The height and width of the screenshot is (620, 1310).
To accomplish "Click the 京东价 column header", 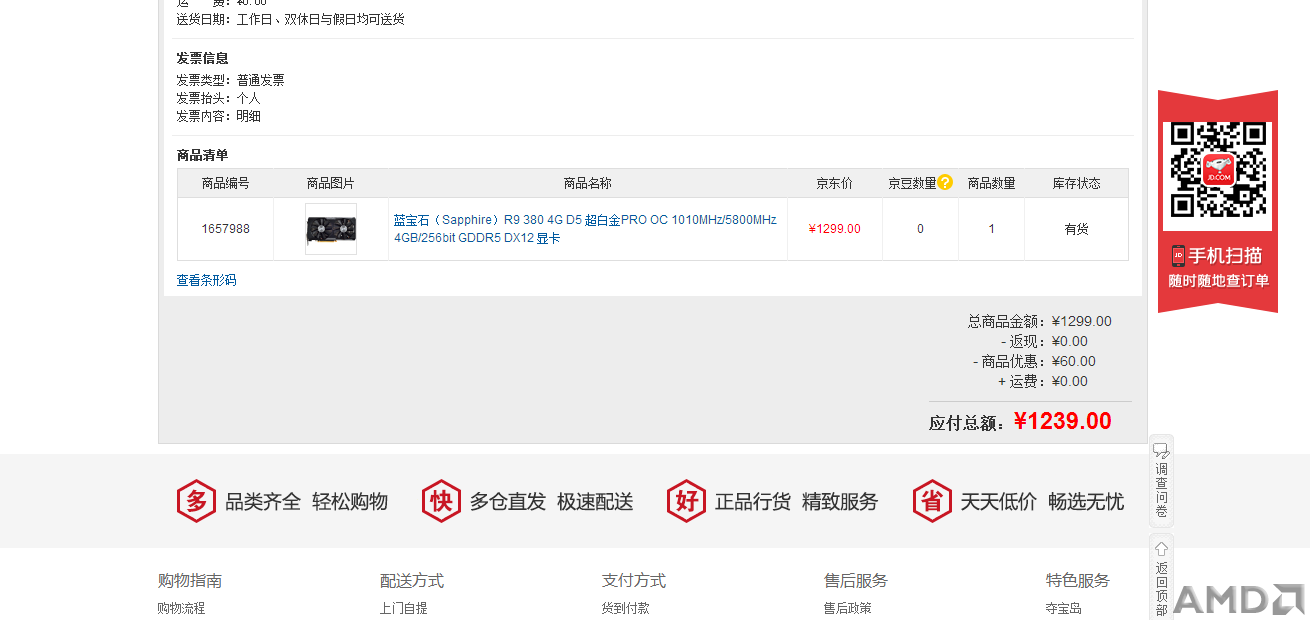I will click(x=834, y=183).
